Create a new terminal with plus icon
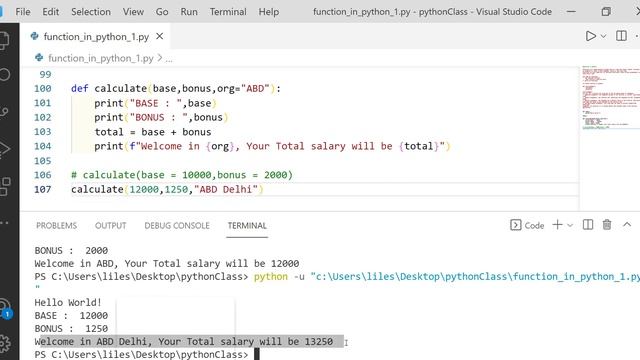 coord(557,224)
